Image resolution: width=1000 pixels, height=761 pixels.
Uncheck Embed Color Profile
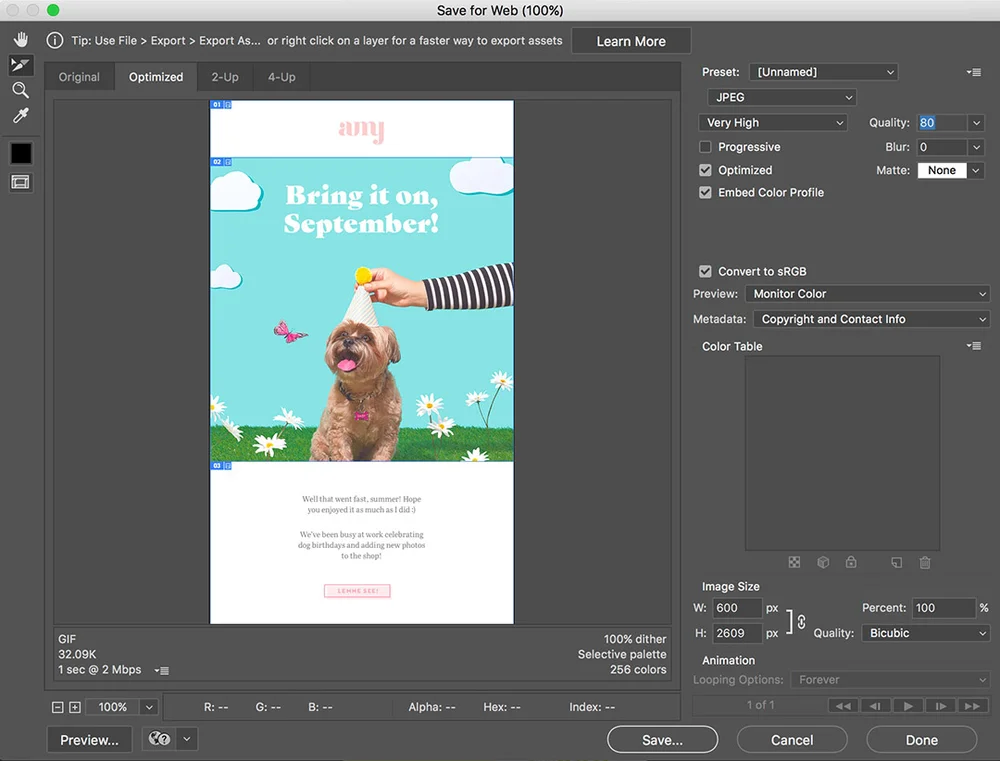coord(706,192)
